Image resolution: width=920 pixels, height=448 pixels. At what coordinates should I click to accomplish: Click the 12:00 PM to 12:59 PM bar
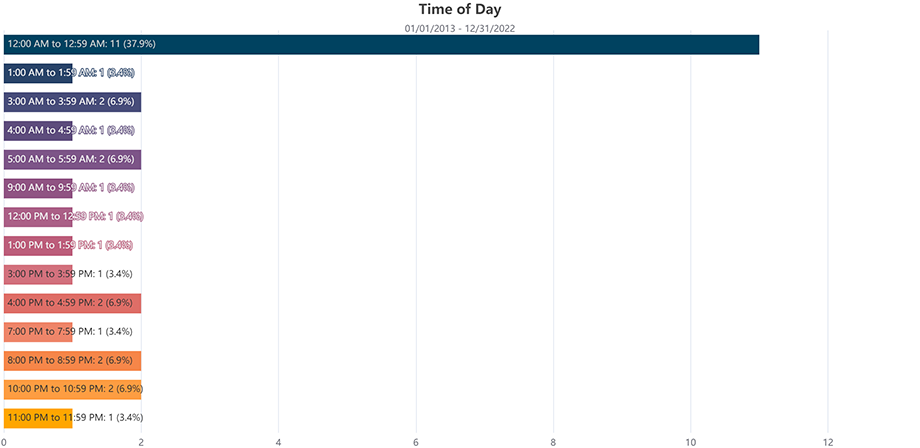[x=38, y=217]
